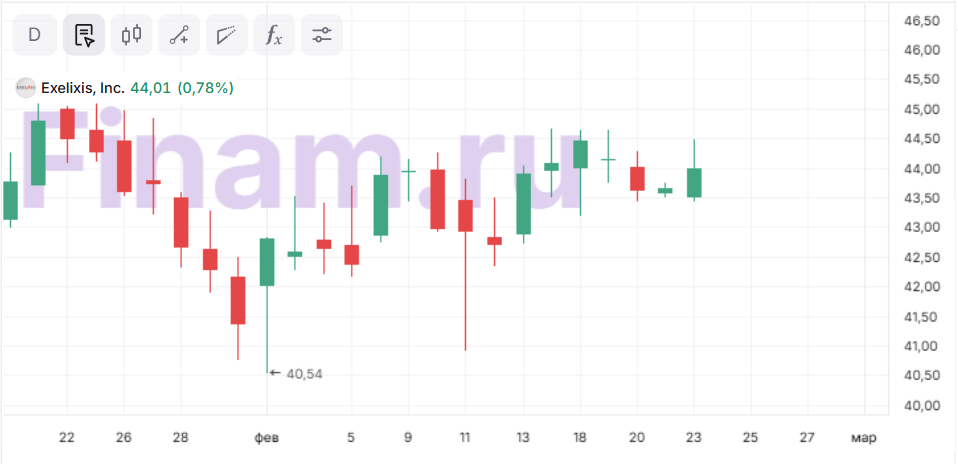Open chart settings sliders icon
The image size is (958, 464).
tap(321, 35)
